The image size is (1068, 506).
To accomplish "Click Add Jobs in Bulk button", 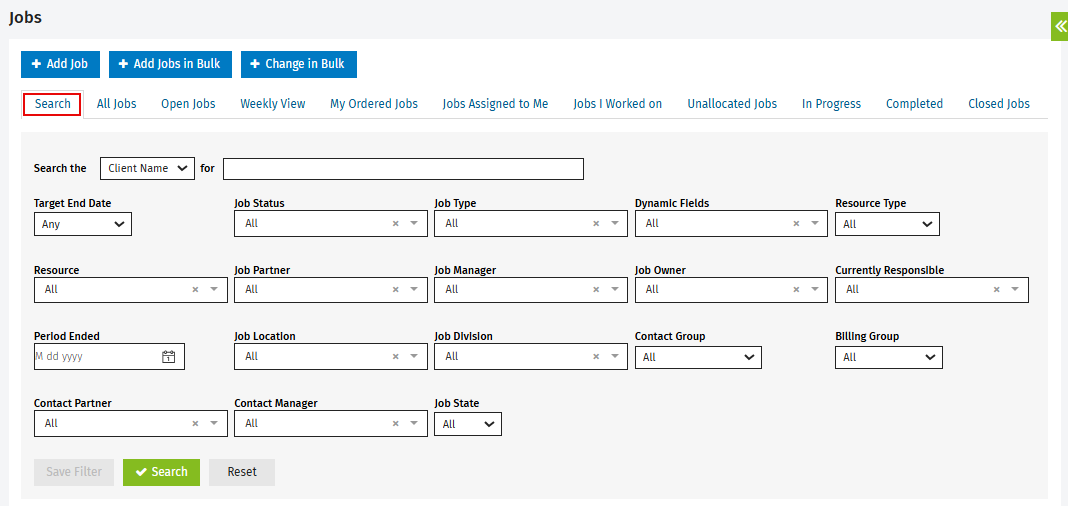I will coord(170,64).
